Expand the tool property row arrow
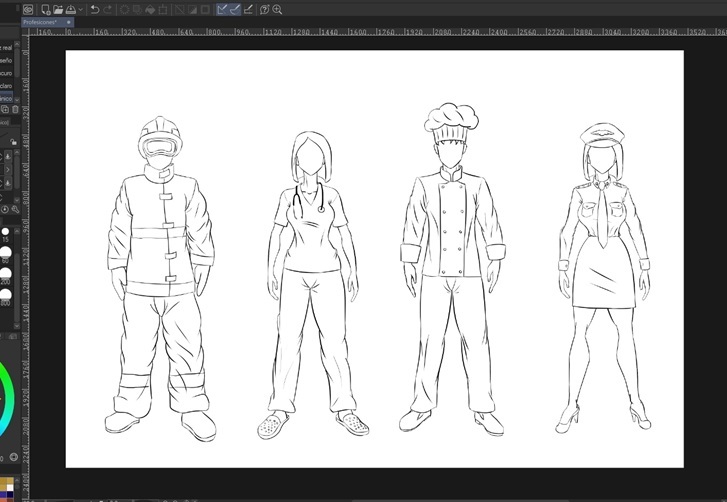Image resolution: width=727 pixels, height=502 pixels. click(x=8, y=170)
